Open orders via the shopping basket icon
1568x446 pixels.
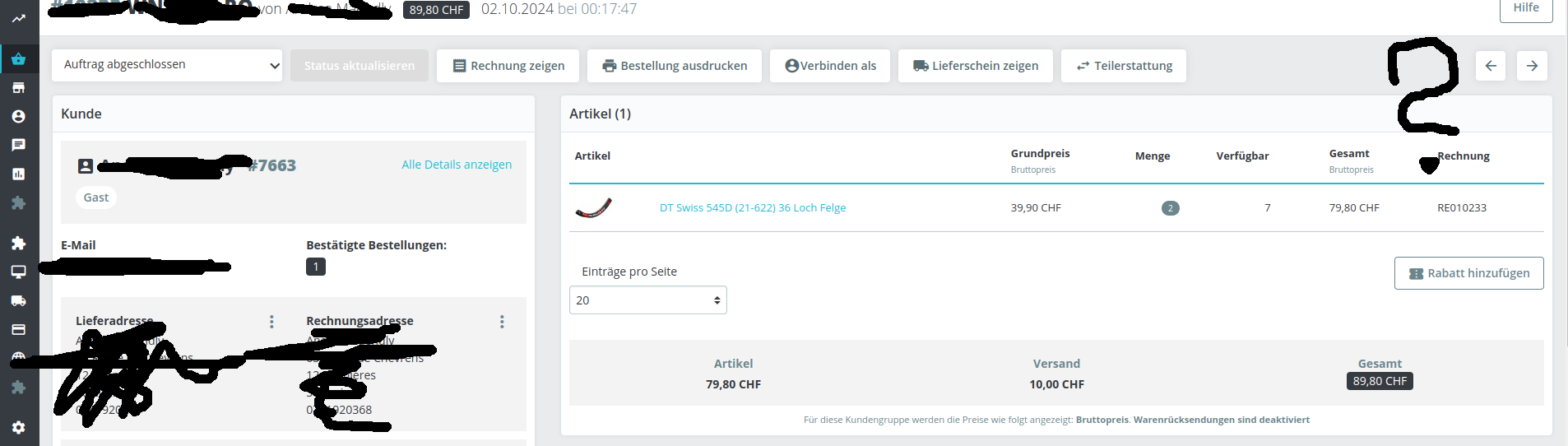(18, 59)
